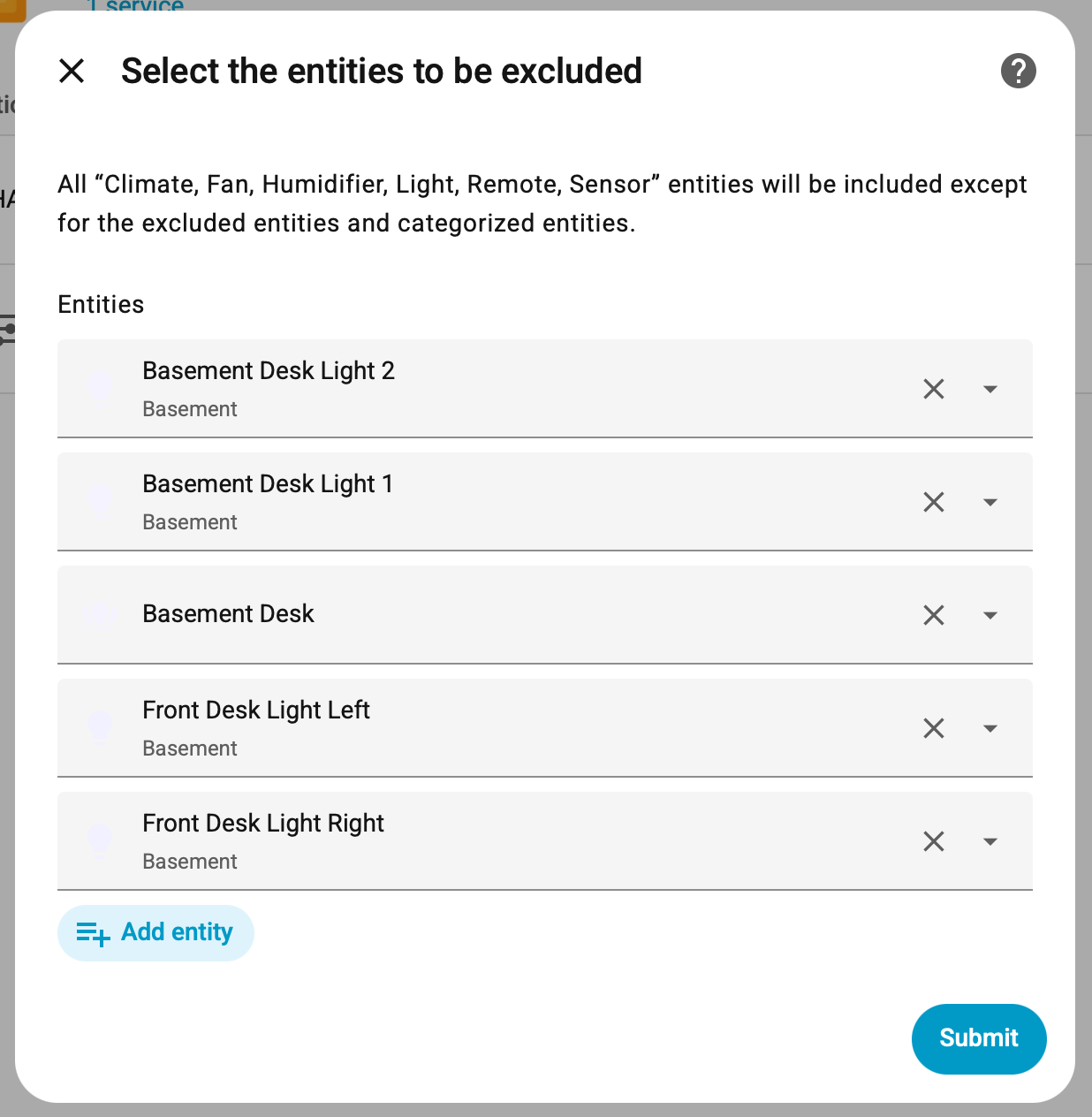
Task: Remove Front Desk Light Left entity
Action: pyautogui.click(x=934, y=728)
